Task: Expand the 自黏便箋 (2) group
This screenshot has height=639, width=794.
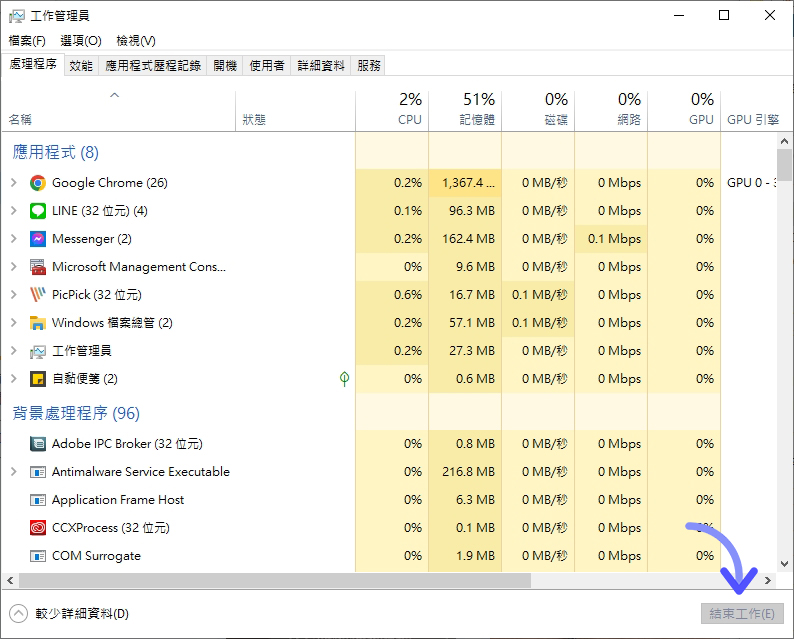Action: [14, 379]
